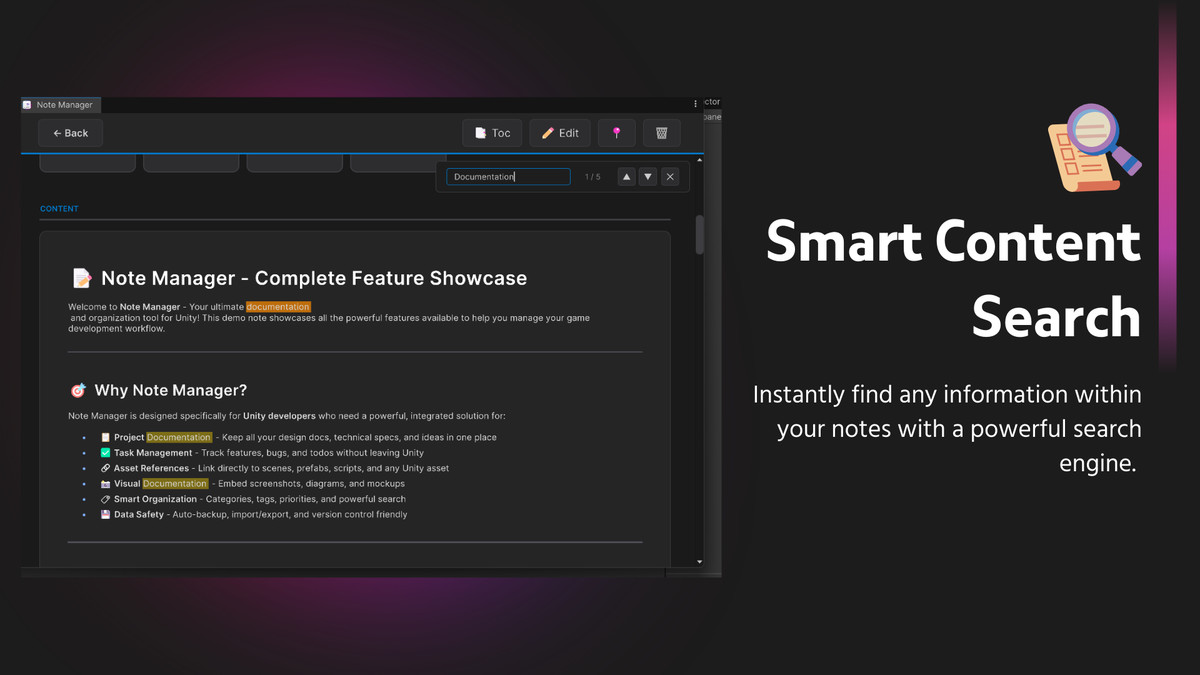Click highlighted Documentation in Visual Documentation row

click(175, 483)
